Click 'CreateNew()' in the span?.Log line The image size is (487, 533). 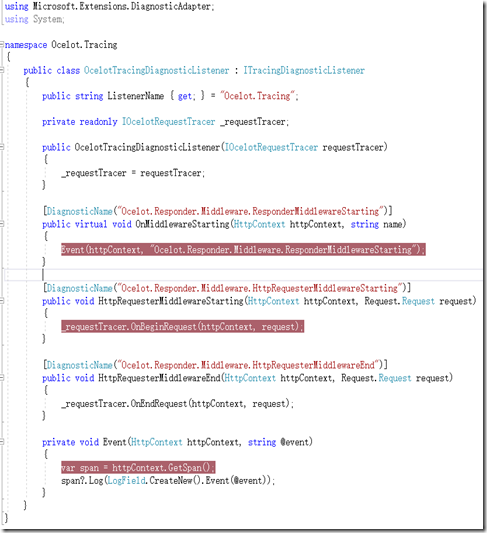click(175, 480)
